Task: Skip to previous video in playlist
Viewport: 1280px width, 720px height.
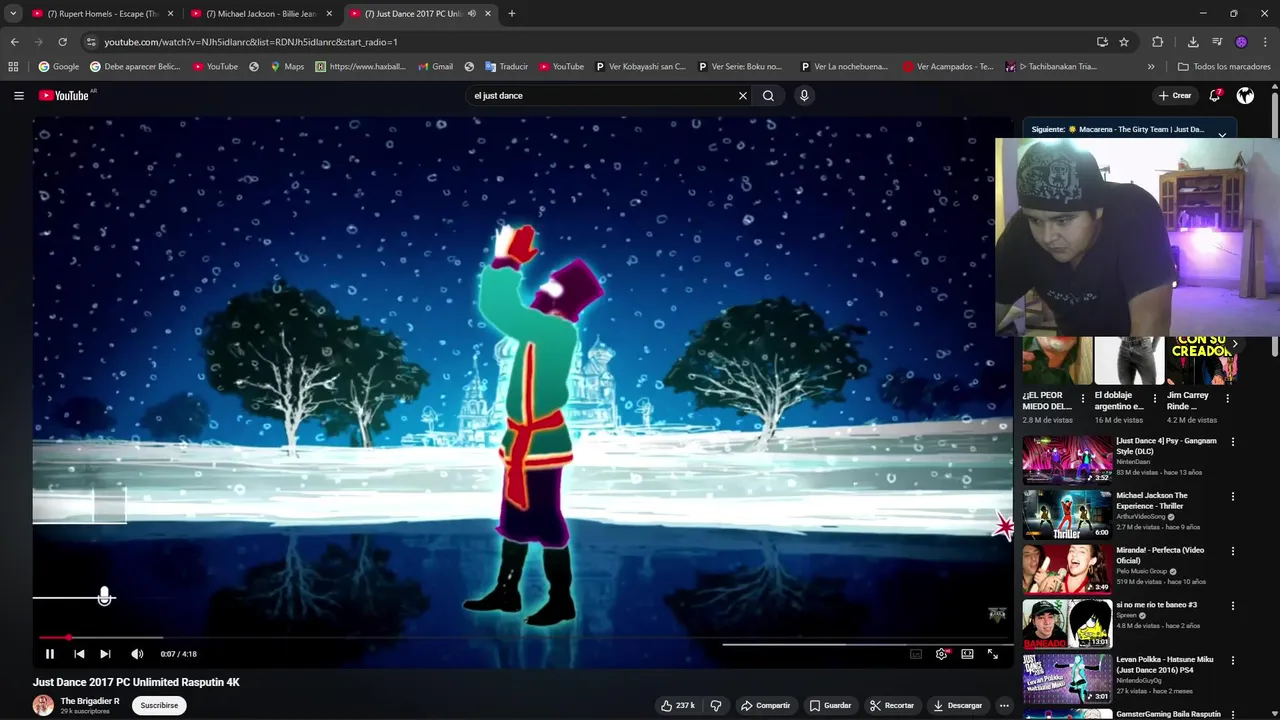Action: pos(79,654)
